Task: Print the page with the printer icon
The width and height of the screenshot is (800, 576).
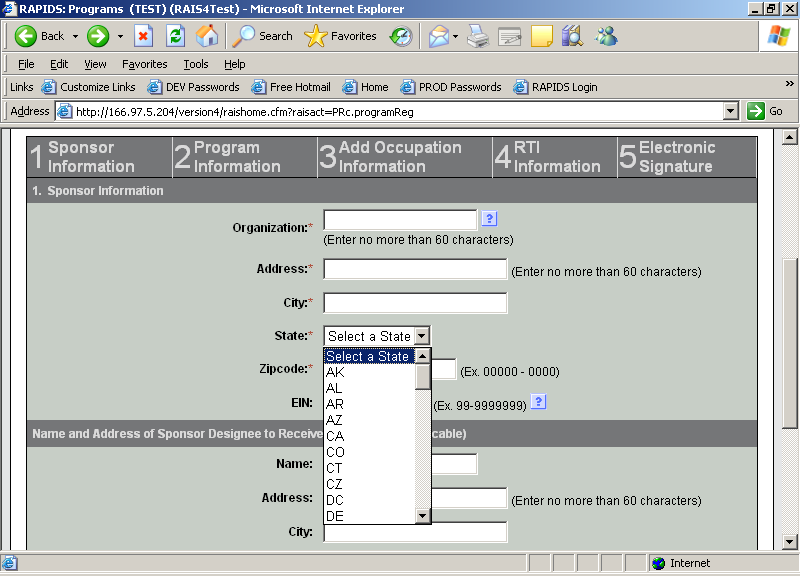Action: [478, 36]
